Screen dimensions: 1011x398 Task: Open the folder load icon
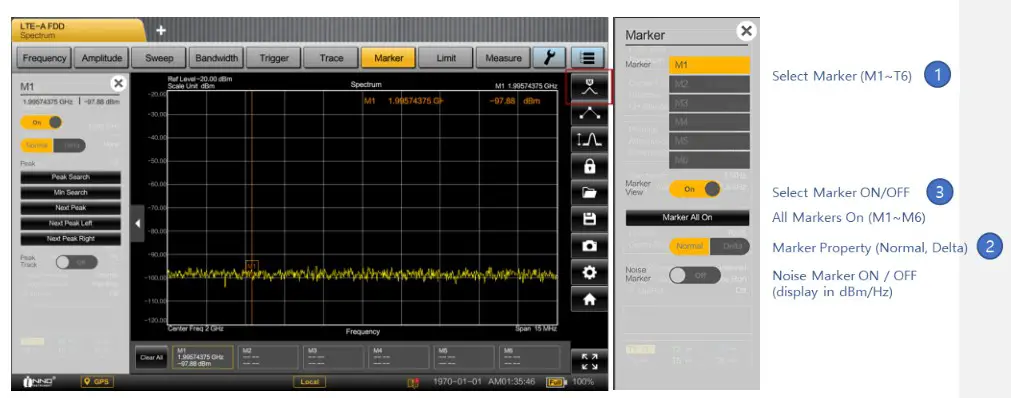pyautogui.click(x=589, y=192)
